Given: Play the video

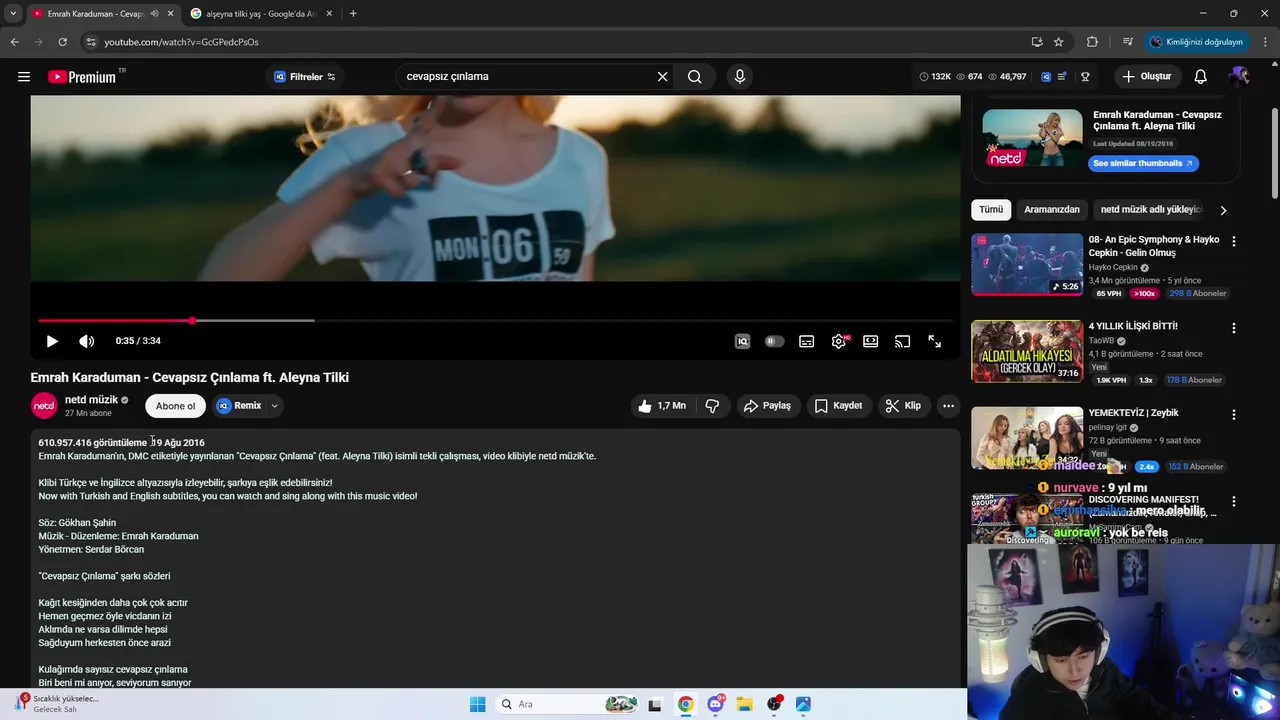Looking at the screenshot, I should [52, 341].
